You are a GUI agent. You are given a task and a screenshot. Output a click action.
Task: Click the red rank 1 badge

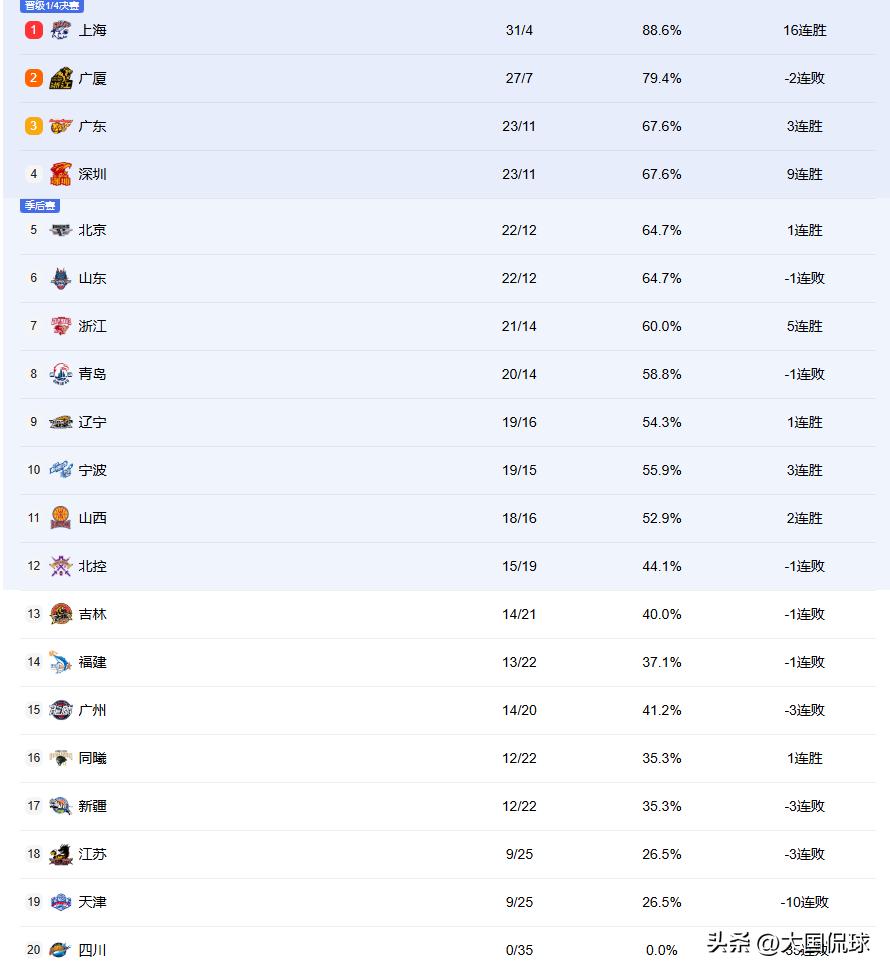click(34, 30)
